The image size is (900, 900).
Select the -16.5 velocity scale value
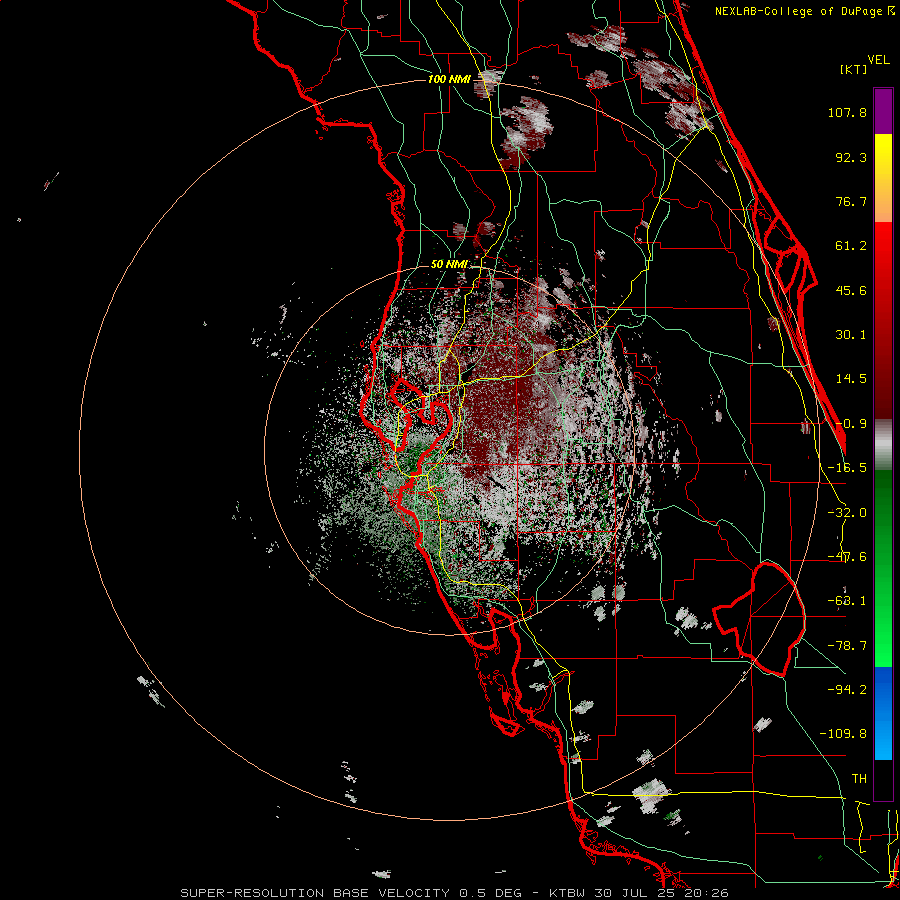click(x=847, y=468)
